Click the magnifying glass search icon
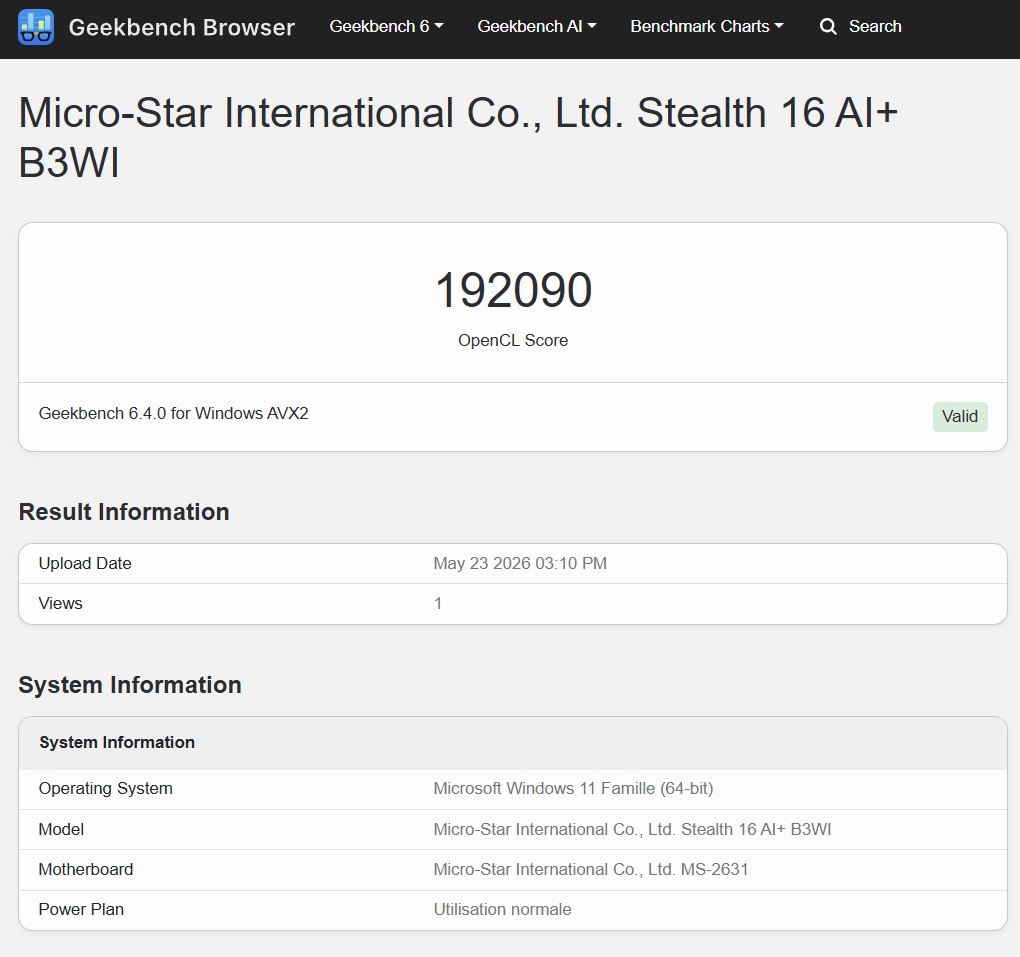Viewport: 1020px width, 957px height. 827,27
